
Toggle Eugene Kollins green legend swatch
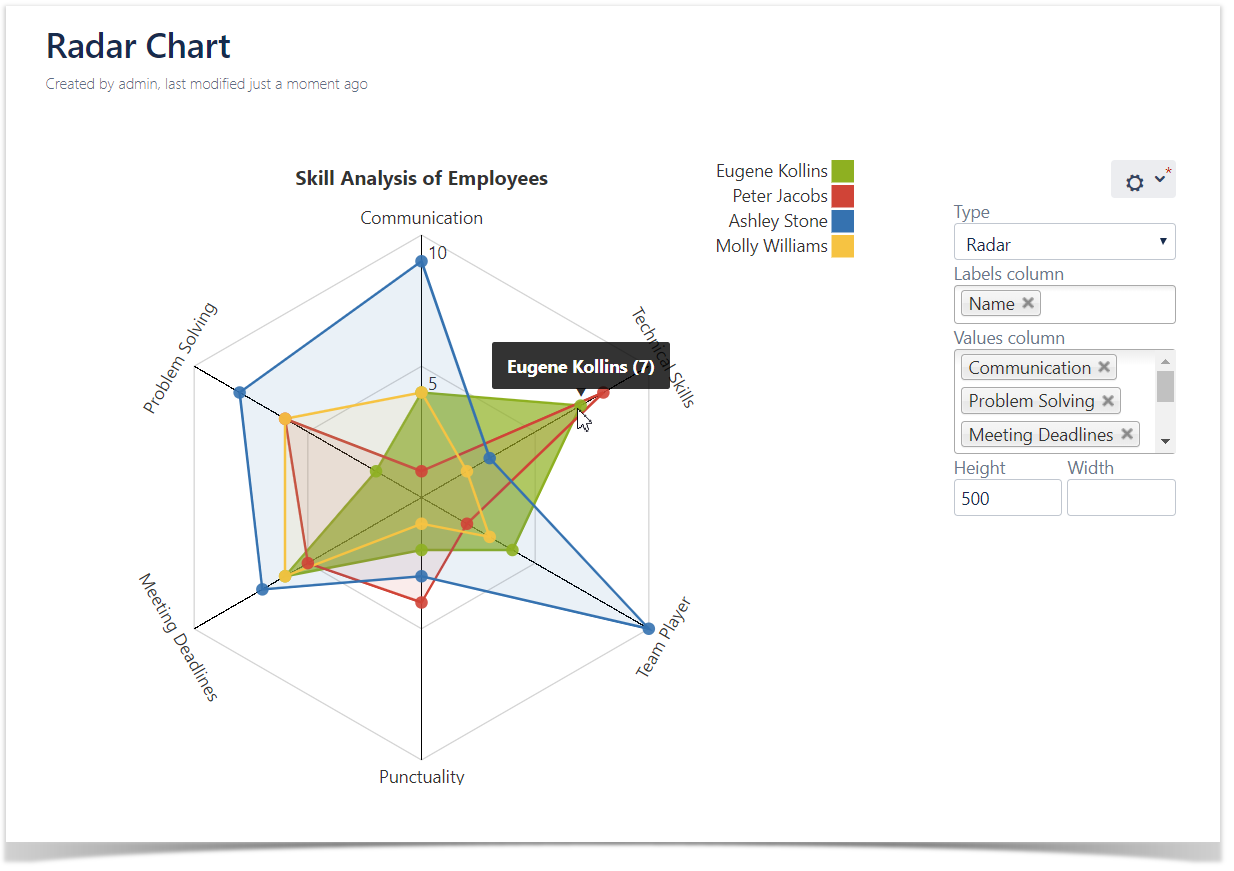[x=842, y=171]
